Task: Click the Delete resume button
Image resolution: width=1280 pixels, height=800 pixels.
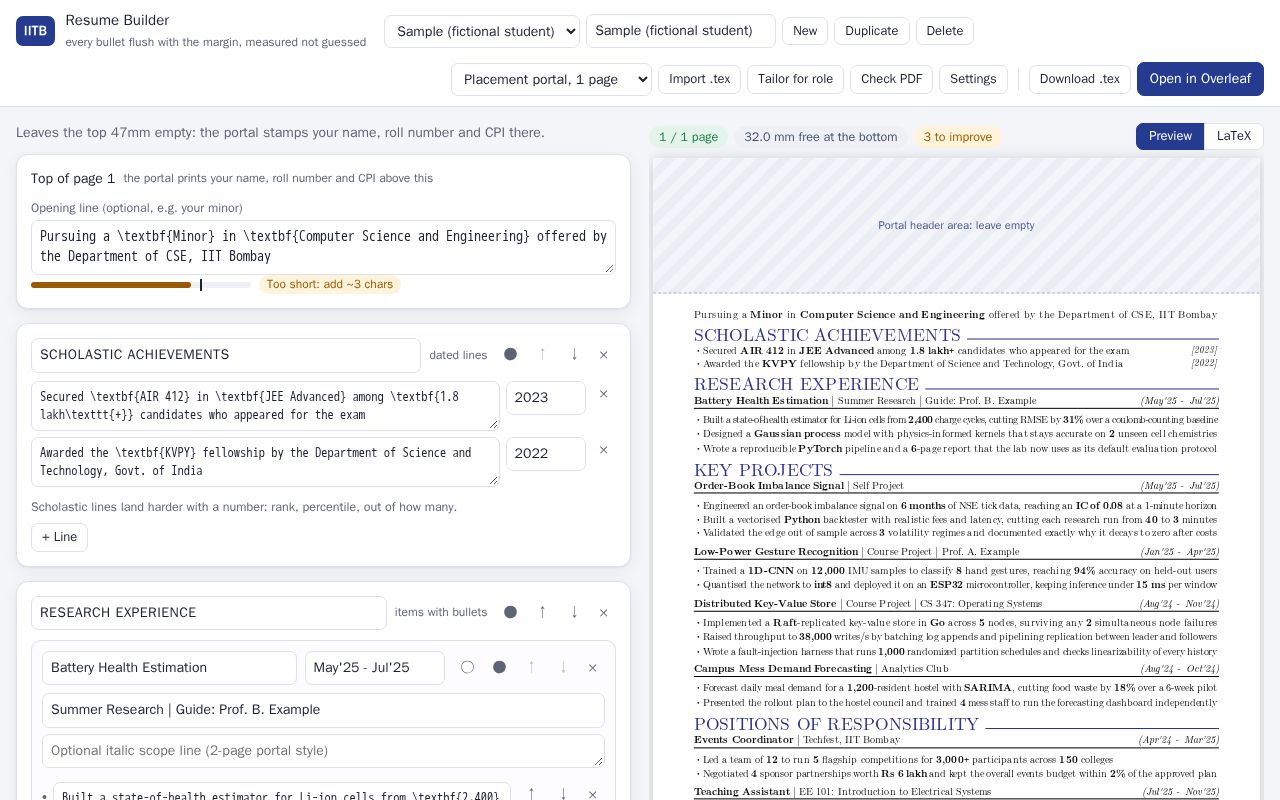Action: 945,31
